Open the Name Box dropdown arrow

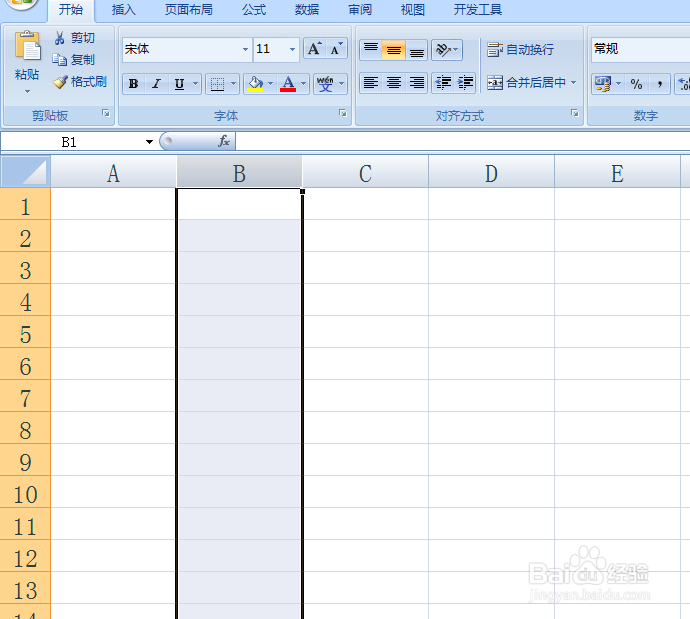point(150,142)
